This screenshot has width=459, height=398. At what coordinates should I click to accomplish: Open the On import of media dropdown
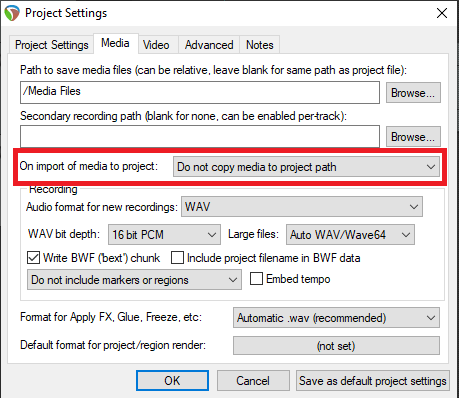click(306, 167)
